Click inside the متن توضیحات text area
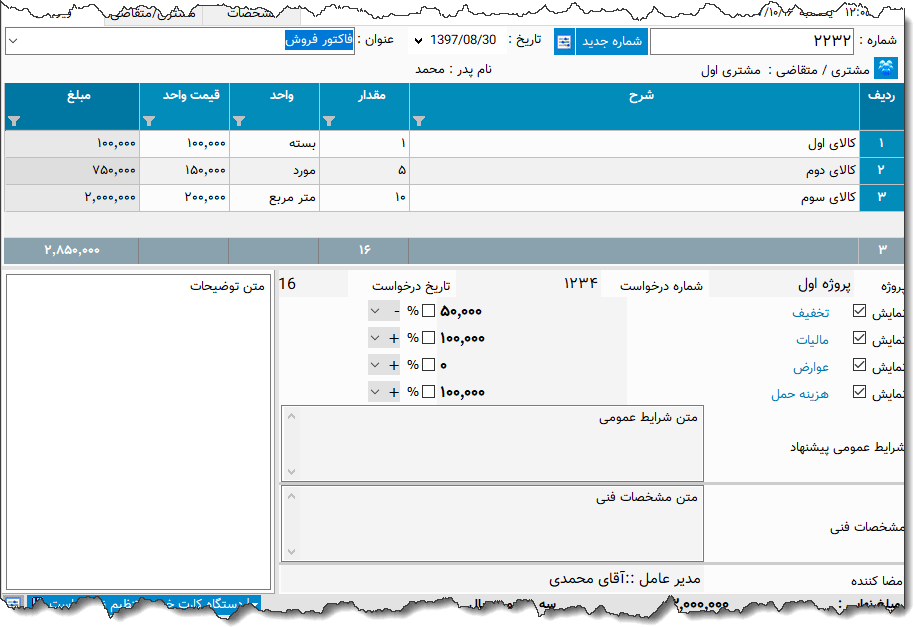This screenshot has height=627, width=914. tap(140, 430)
